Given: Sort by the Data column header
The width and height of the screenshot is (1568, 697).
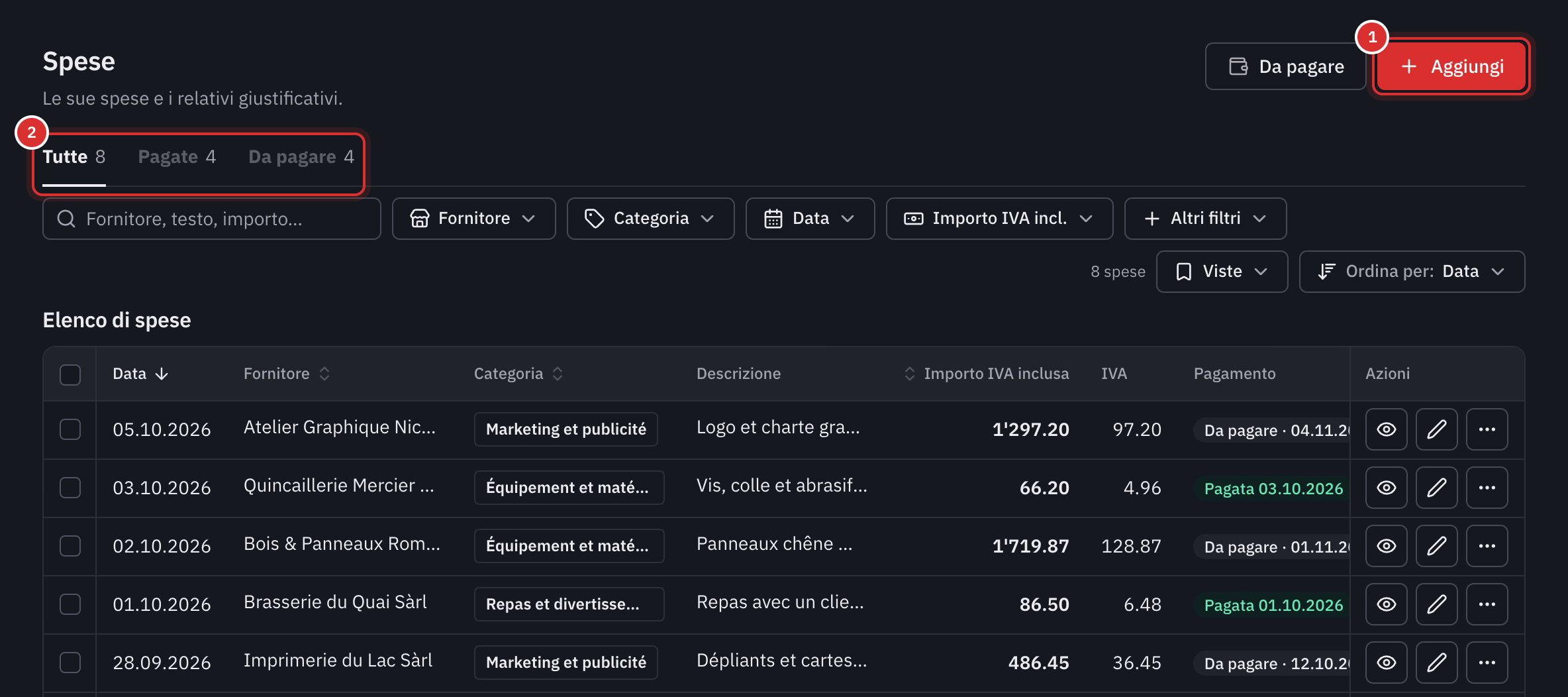Looking at the screenshot, I should click(x=140, y=374).
